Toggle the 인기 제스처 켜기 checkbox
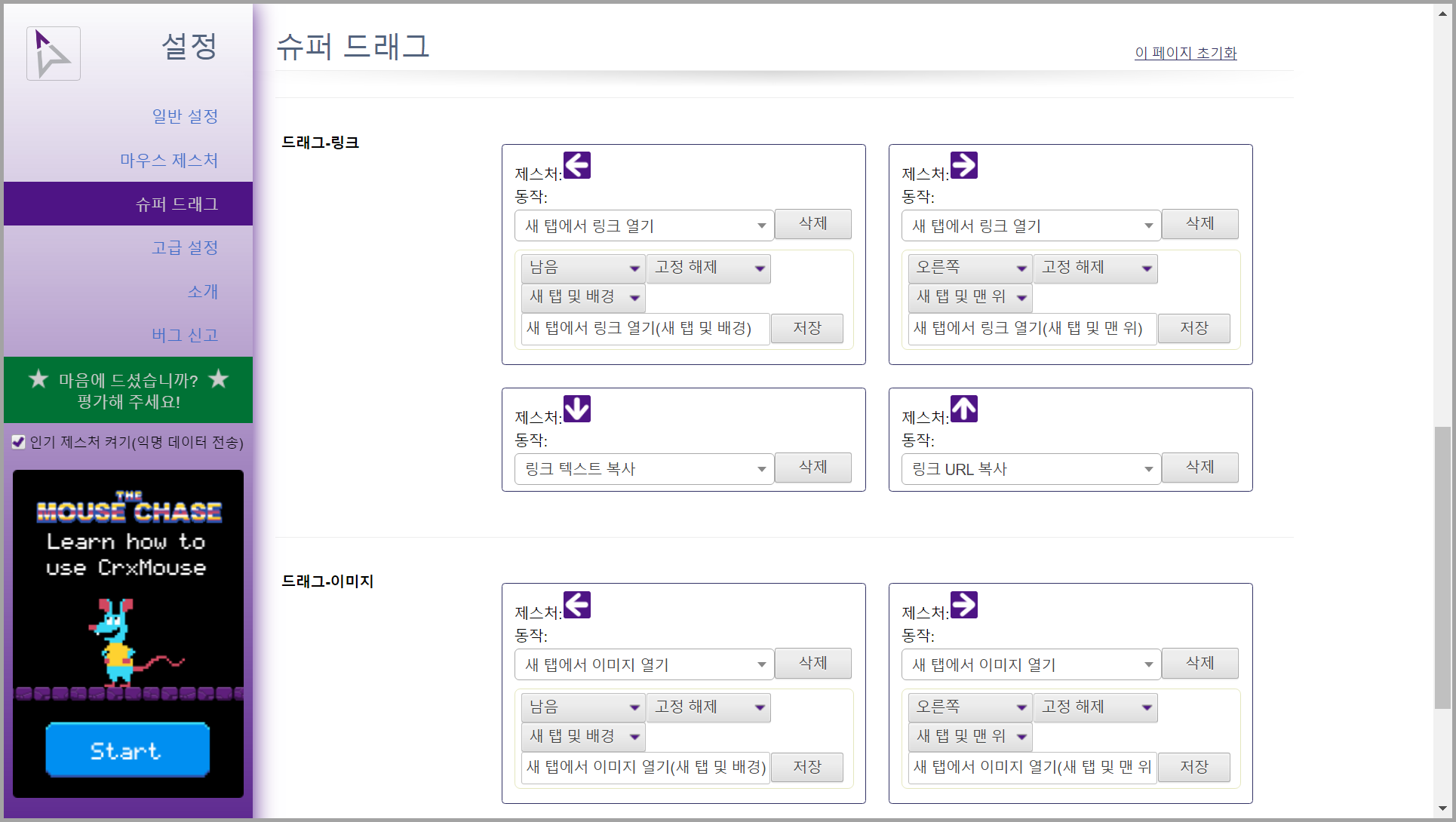The image size is (1456, 822). (19, 442)
